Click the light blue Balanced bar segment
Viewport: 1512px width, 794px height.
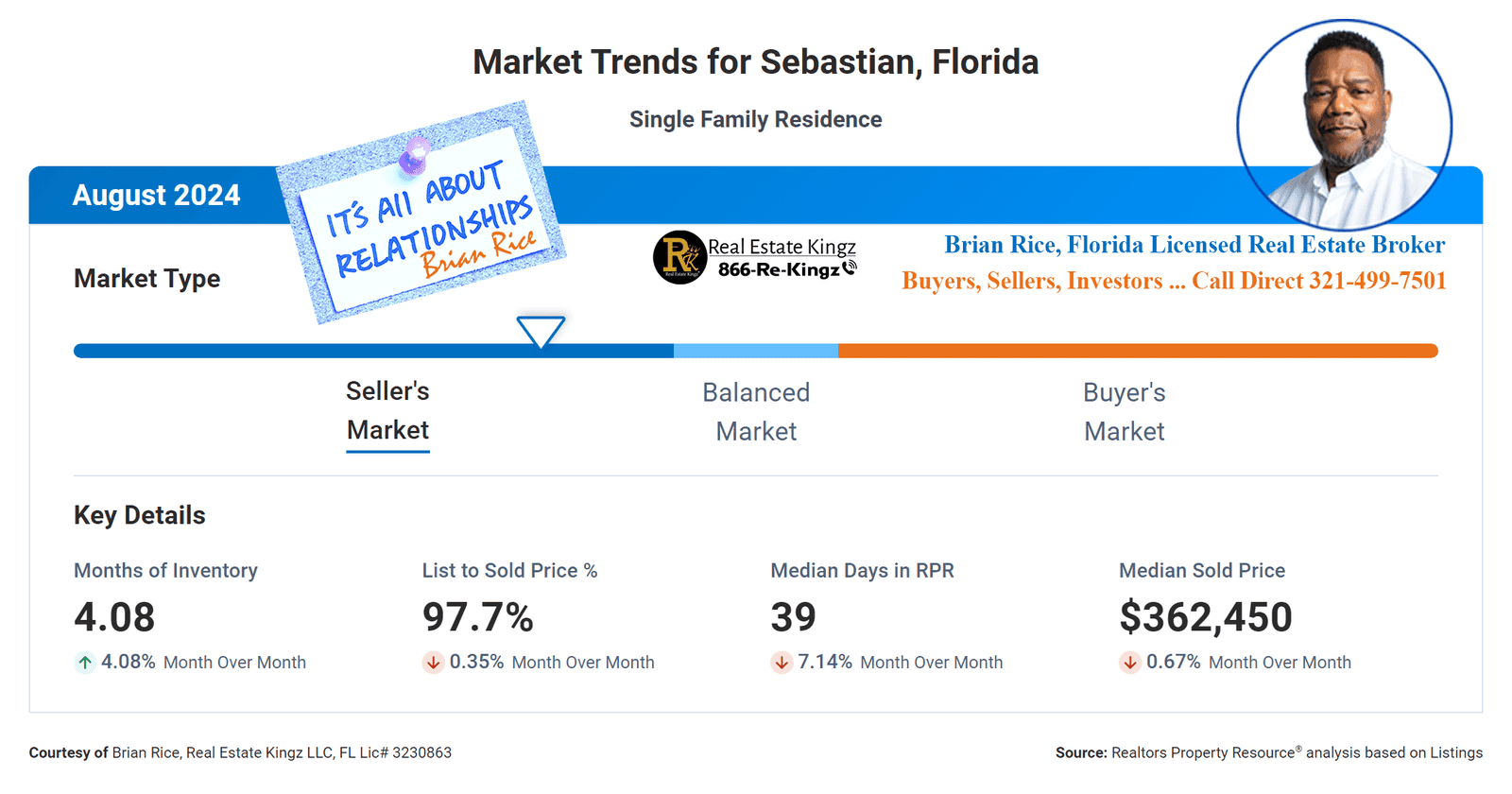tap(756, 351)
